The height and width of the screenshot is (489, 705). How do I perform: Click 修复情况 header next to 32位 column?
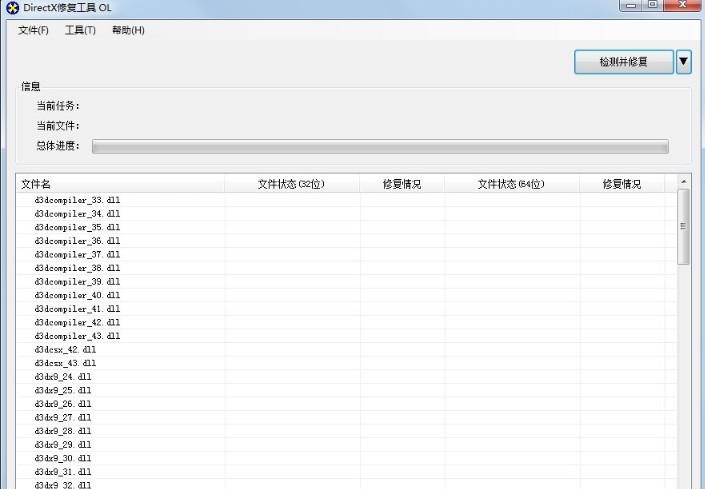[x=402, y=184]
